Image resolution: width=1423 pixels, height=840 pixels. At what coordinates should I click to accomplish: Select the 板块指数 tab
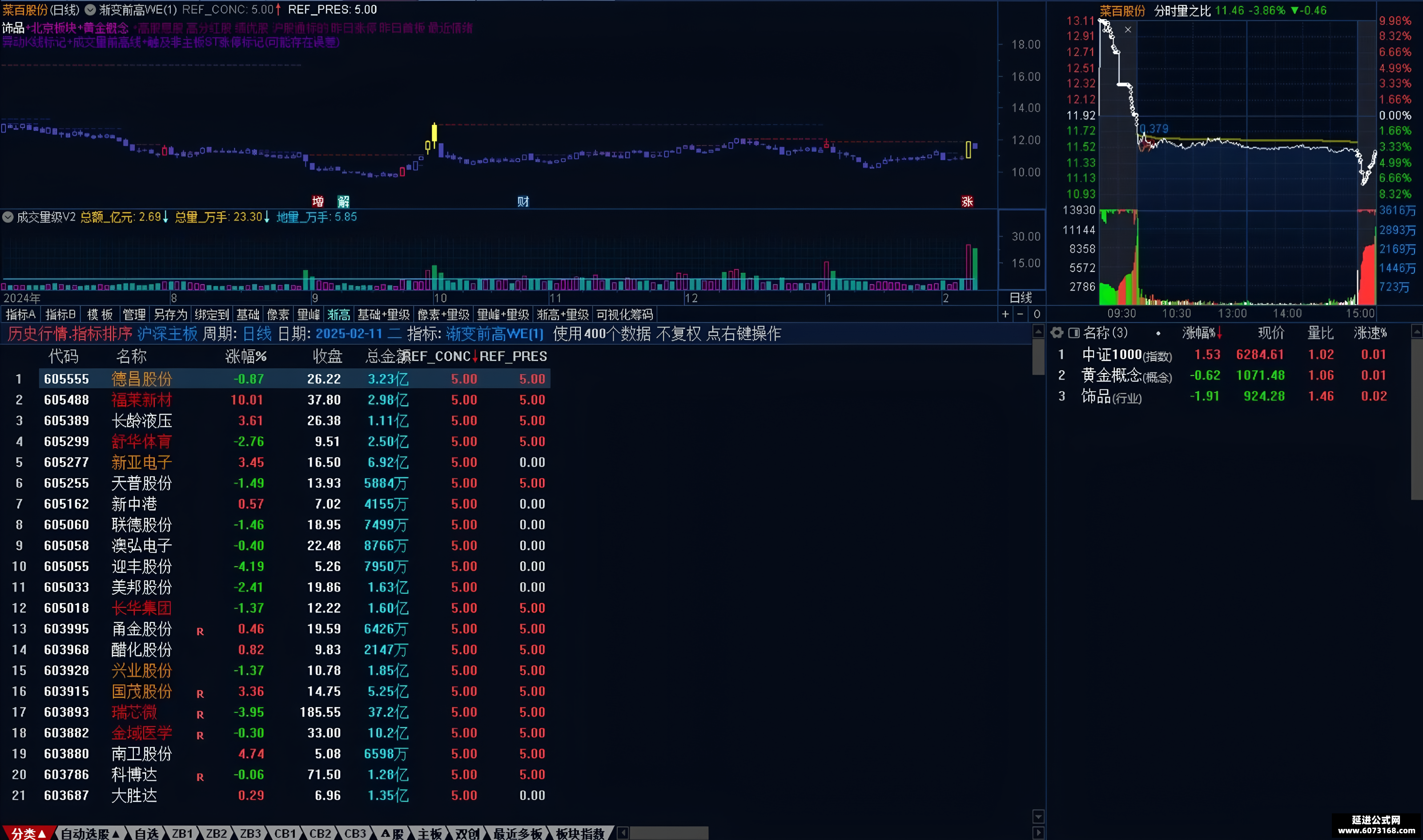point(580,833)
